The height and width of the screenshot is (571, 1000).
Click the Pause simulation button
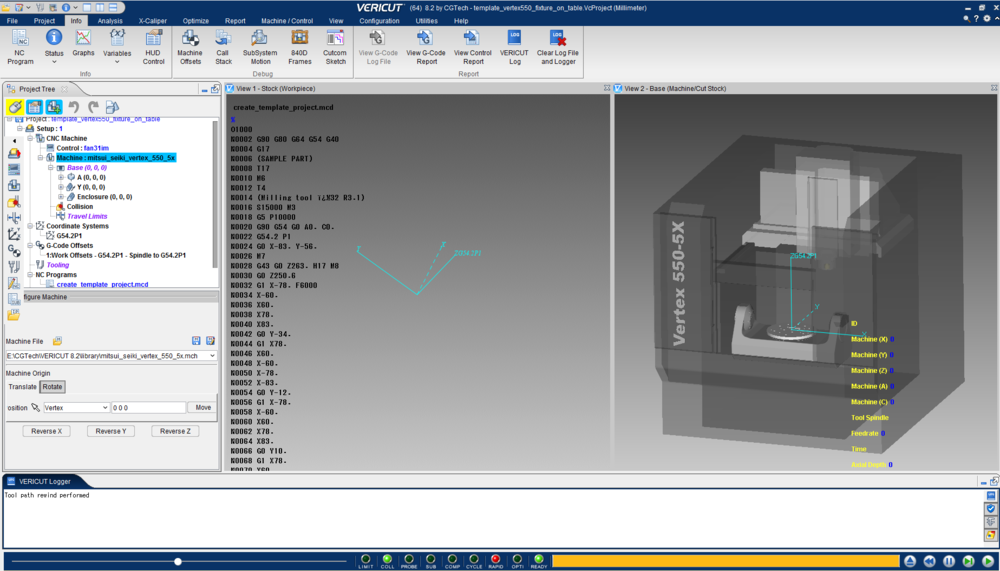point(949,561)
